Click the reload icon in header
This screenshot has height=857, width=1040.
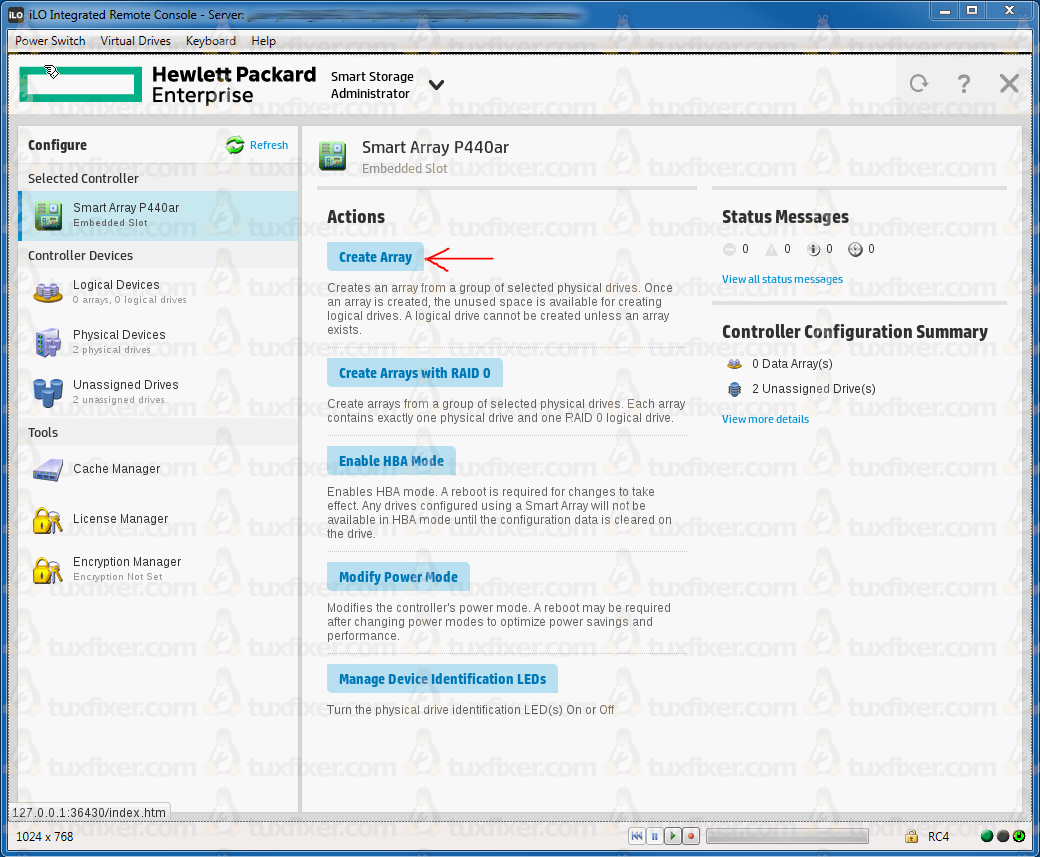tap(918, 84)
